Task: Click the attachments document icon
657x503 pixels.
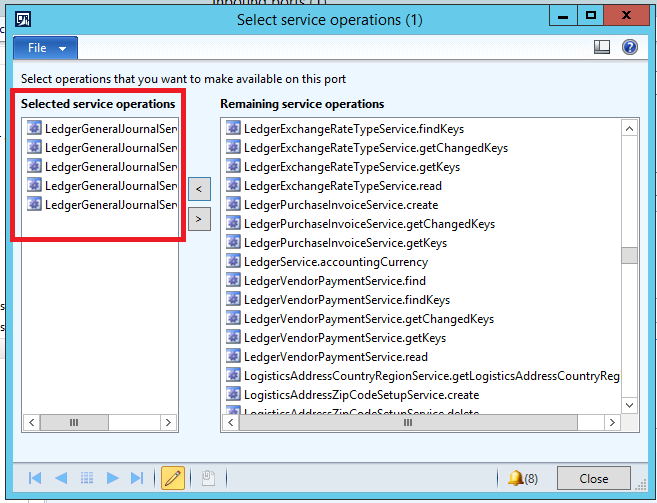Action: click(x=208, y=478)
